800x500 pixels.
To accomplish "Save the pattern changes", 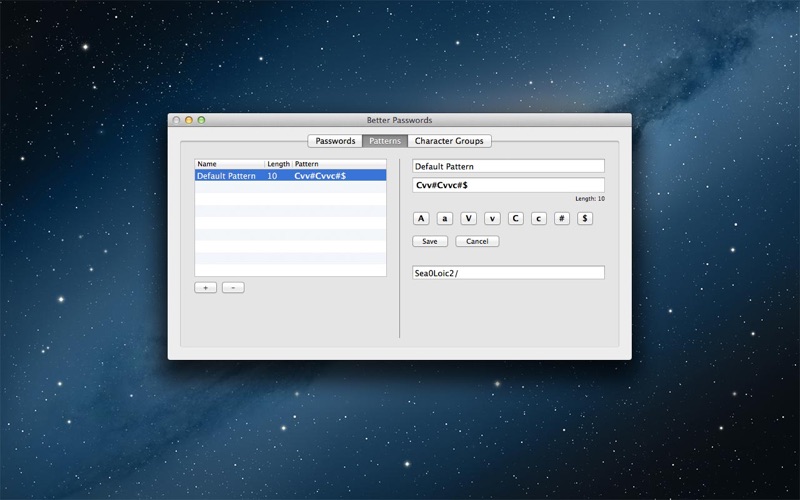I will click(x=430, y=241).
